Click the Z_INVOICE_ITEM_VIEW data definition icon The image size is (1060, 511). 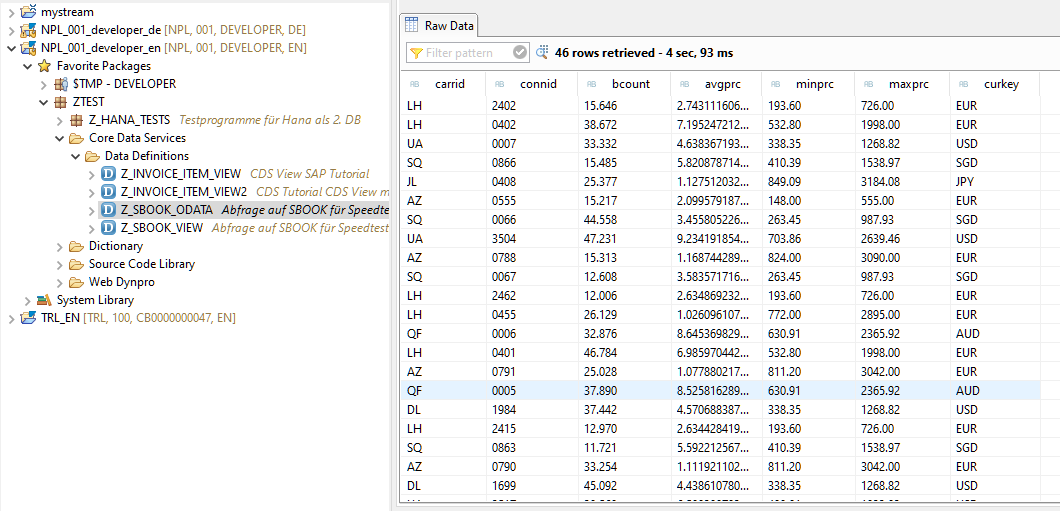109,174
